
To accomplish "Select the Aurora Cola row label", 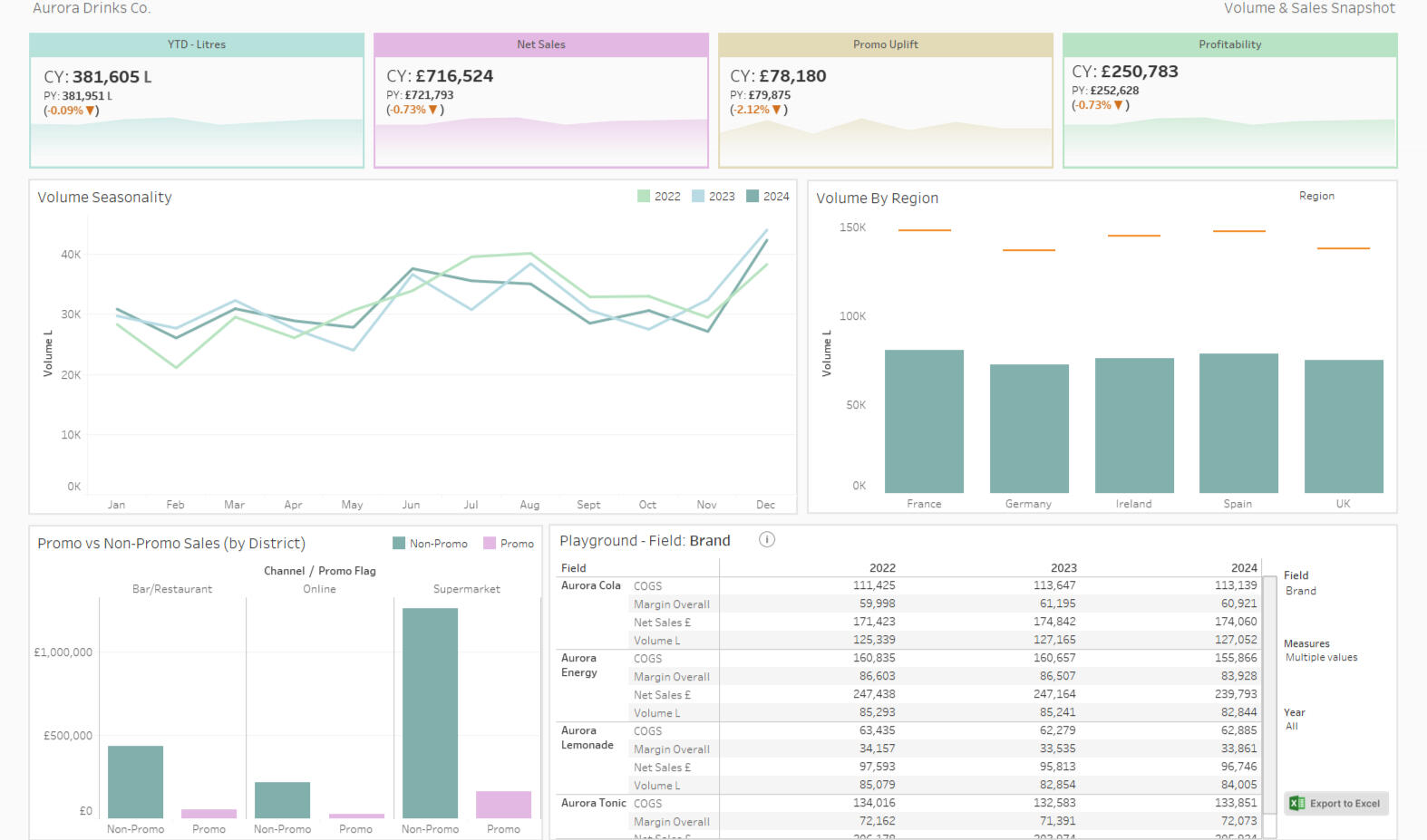I will pyautogui.click(x=591, y=586).
